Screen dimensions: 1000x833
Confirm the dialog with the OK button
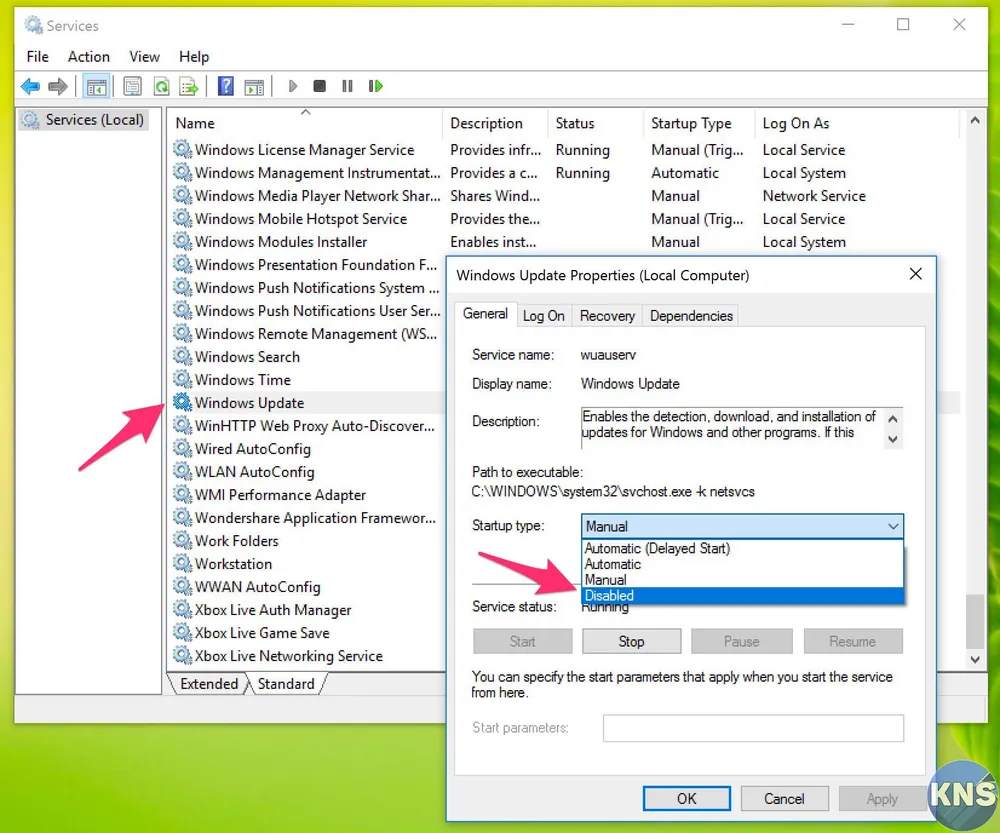click(686, 799)
